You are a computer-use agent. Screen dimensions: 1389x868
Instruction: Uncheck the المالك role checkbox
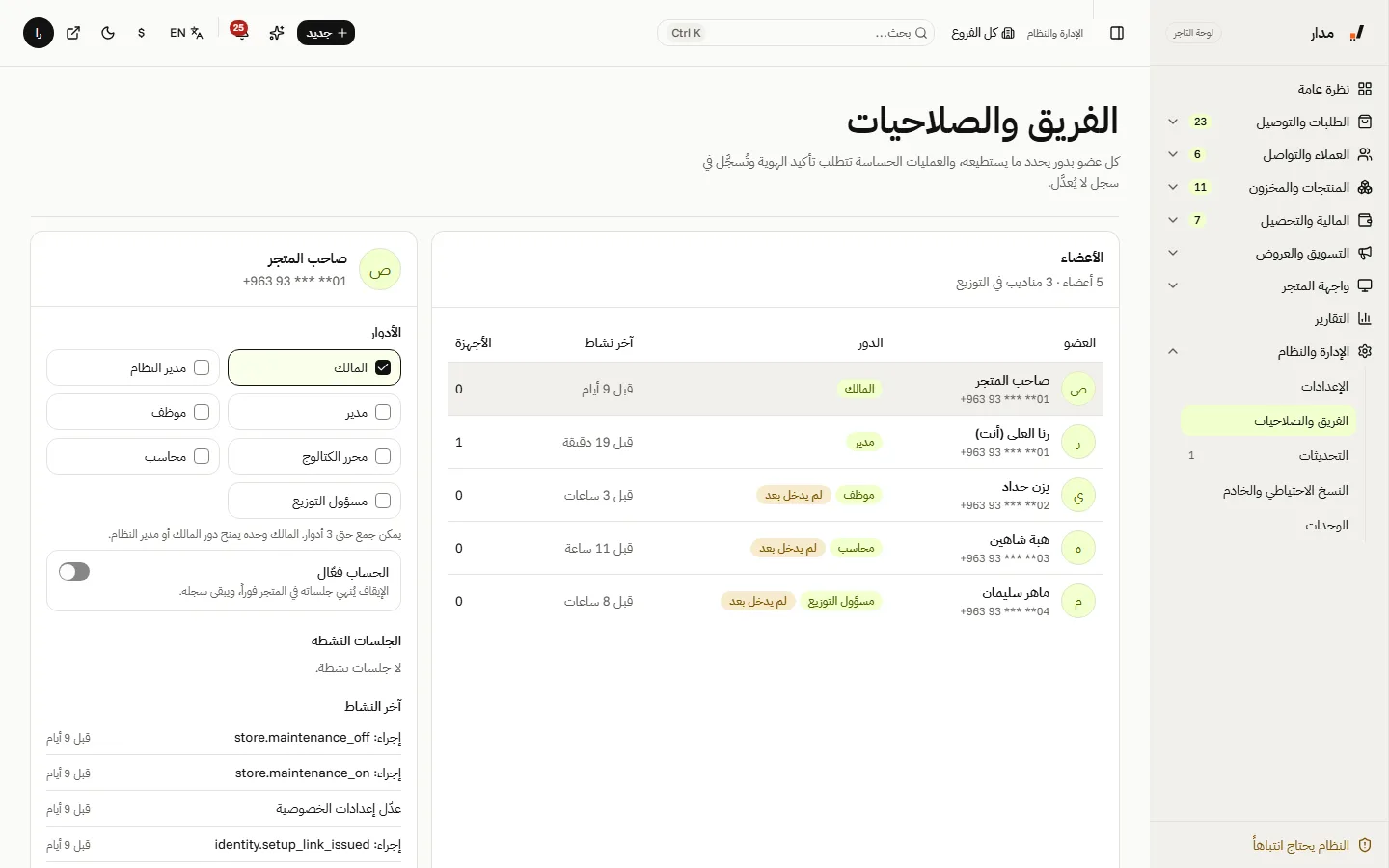[383, 367]
